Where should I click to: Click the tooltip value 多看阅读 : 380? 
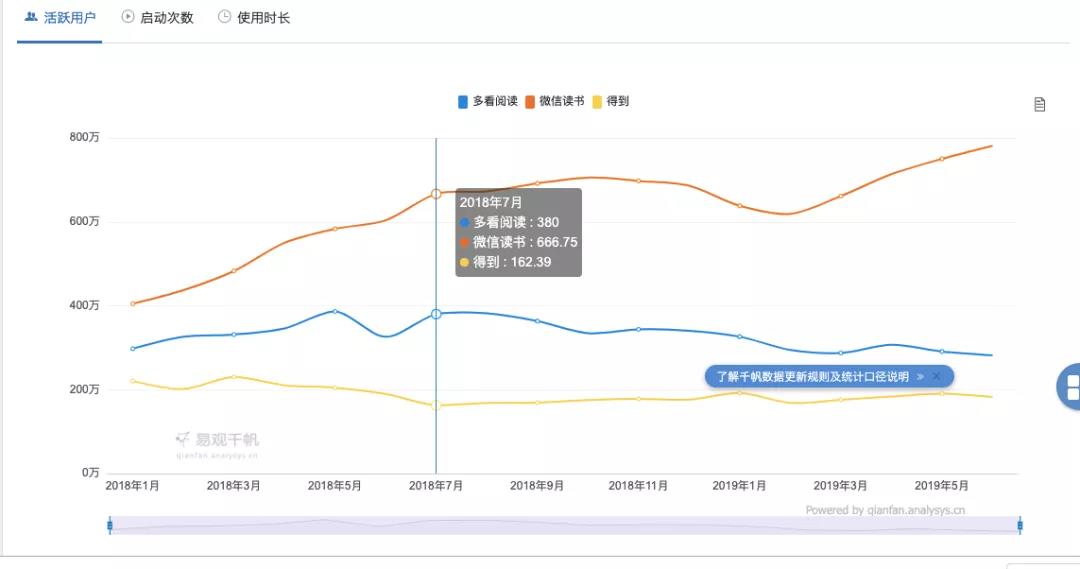[510, 222]
